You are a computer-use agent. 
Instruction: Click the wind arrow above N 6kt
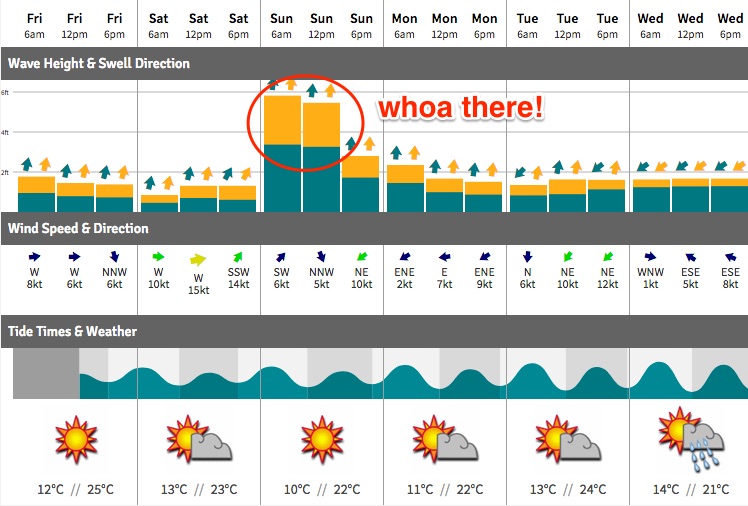tap(527, 257)
